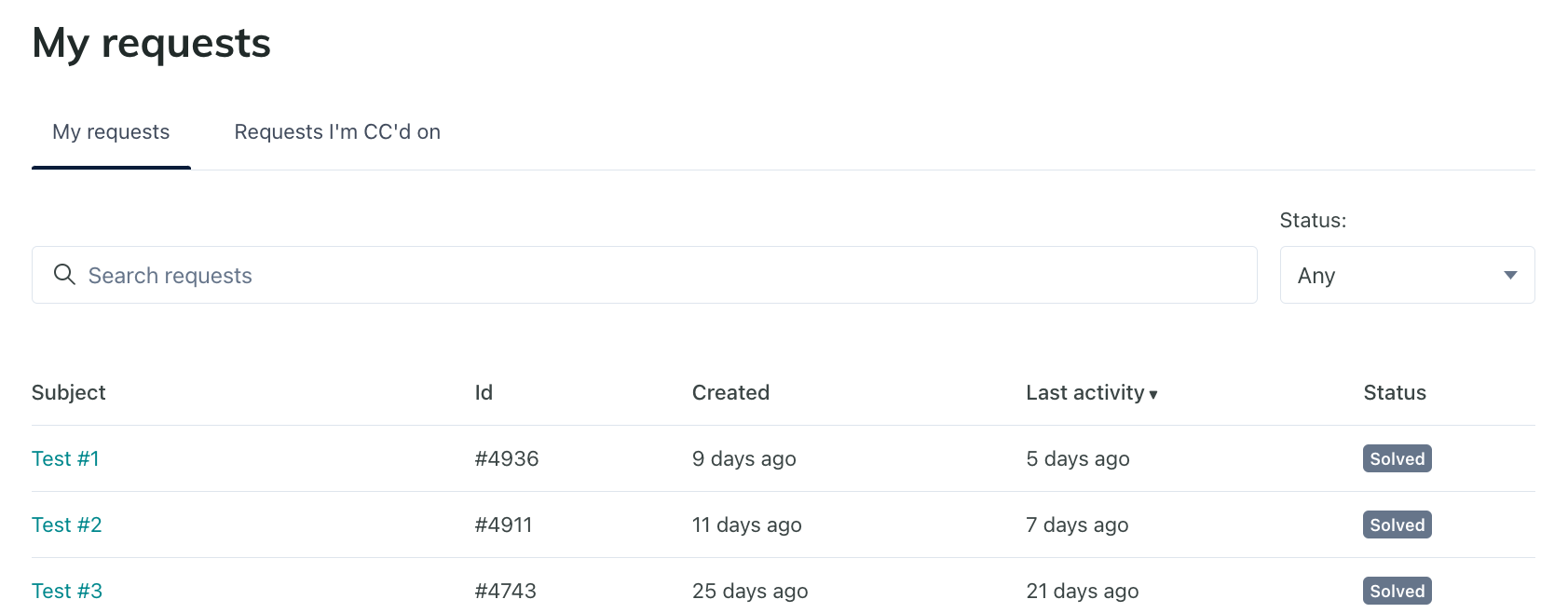This screenshot has height=613, width=1568.
Task: Click the Id column header
Action: click(x=484, y=392)
